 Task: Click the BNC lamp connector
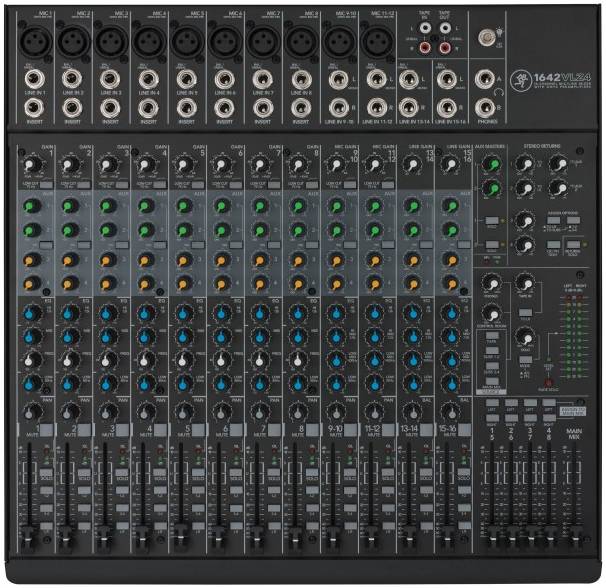(487, 37)
